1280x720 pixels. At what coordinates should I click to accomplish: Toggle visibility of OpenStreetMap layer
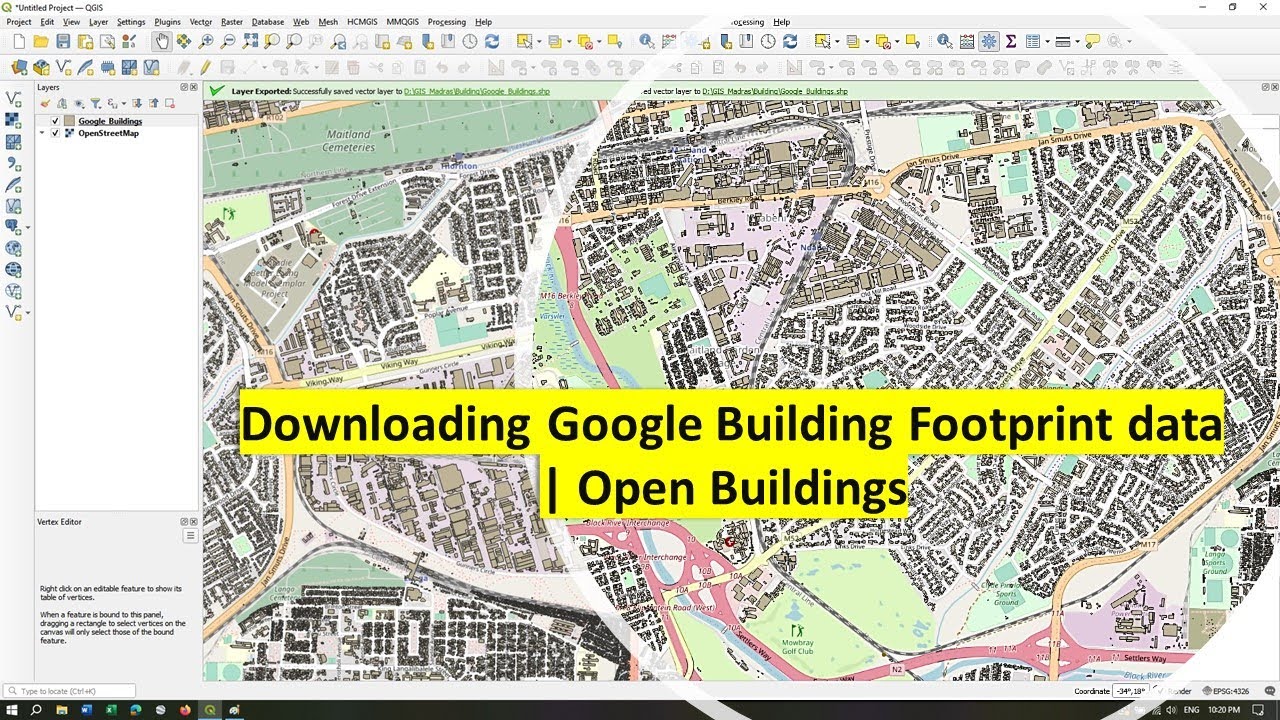(x=55, y=133)
